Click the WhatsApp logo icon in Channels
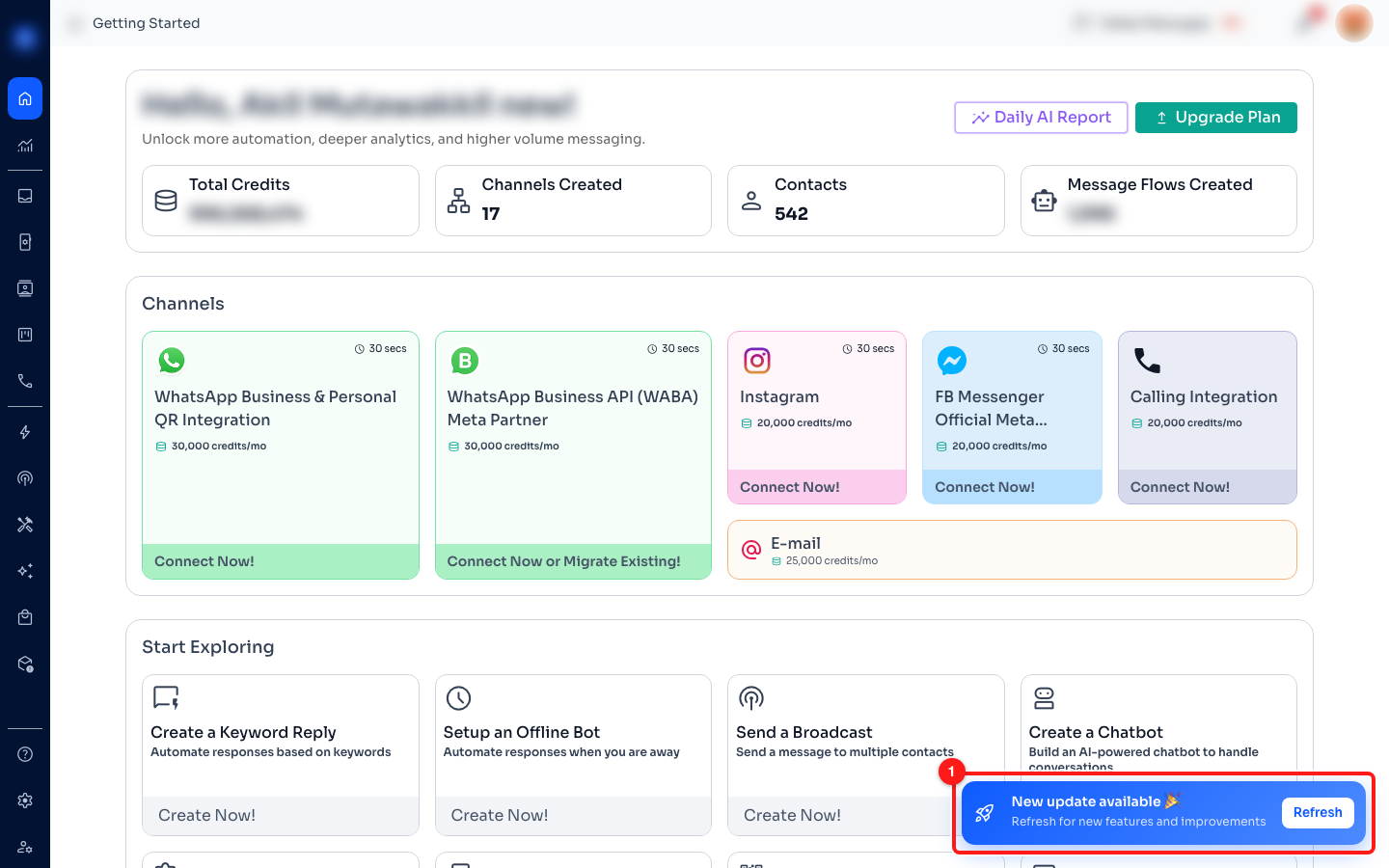Screen dimensions: 1389x868 coord(172,361)
